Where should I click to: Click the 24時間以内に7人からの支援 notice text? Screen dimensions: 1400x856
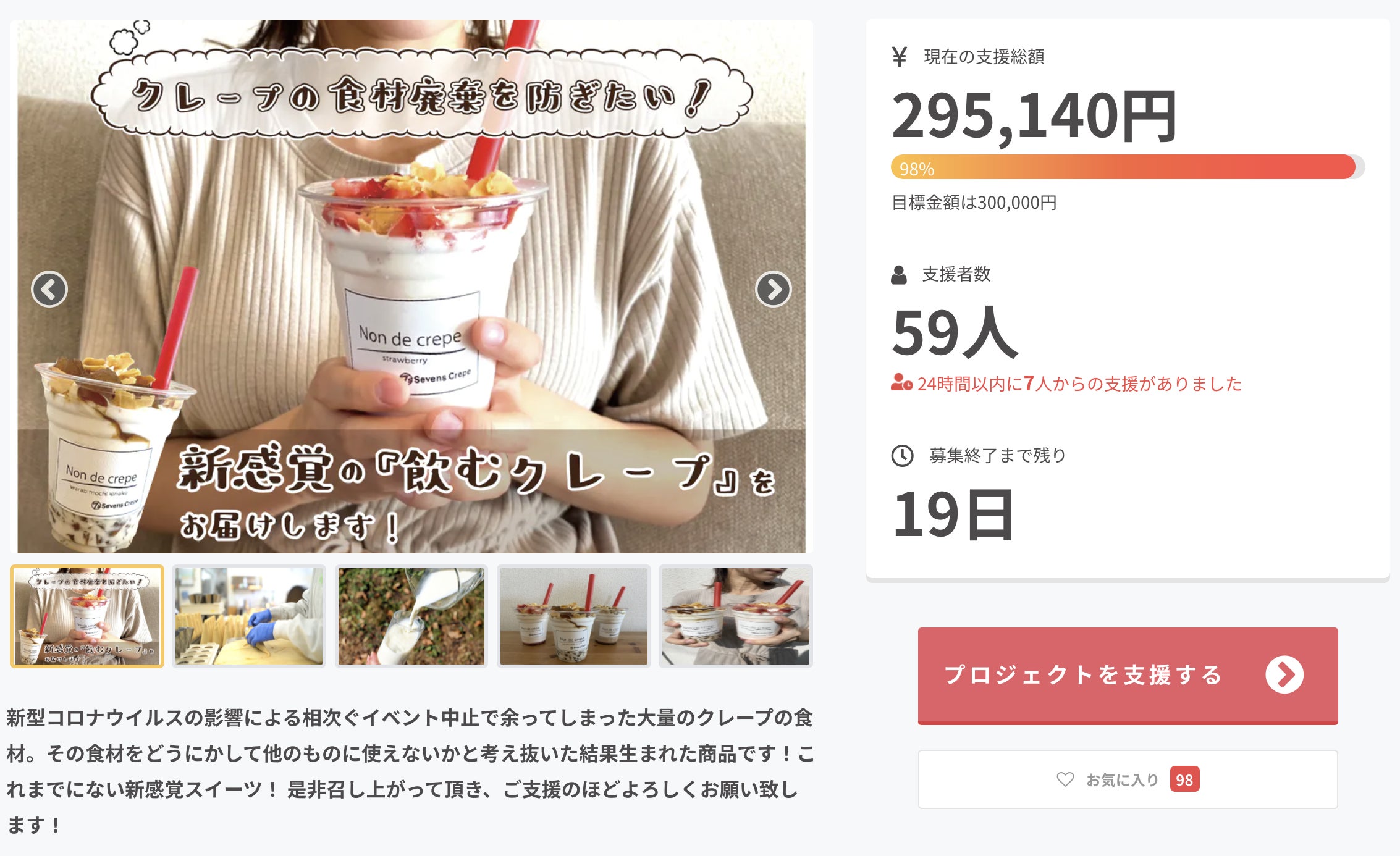pyautogui.click(x=1079, y=384)
